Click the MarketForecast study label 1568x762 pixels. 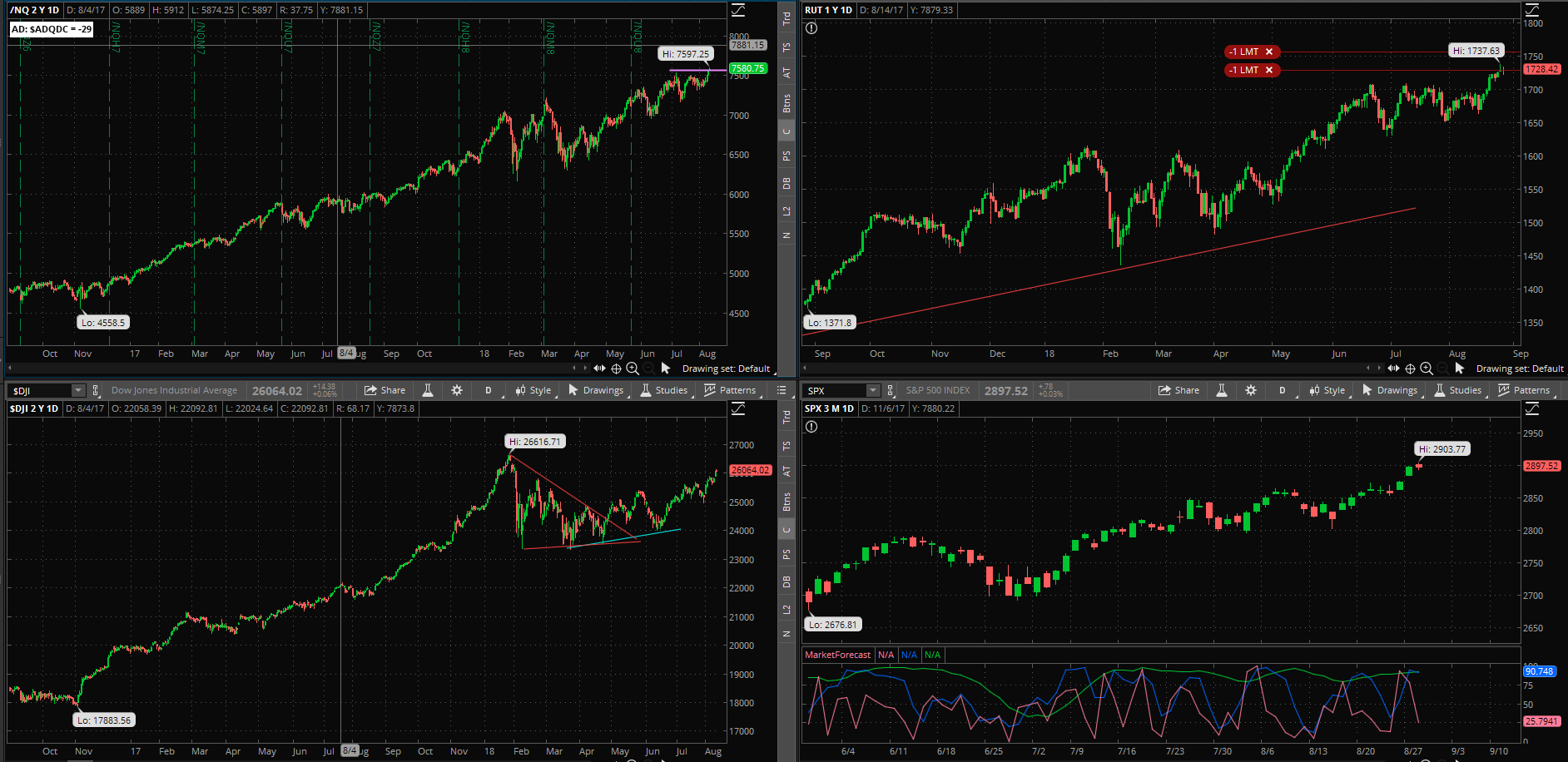(x=837, y=655)
